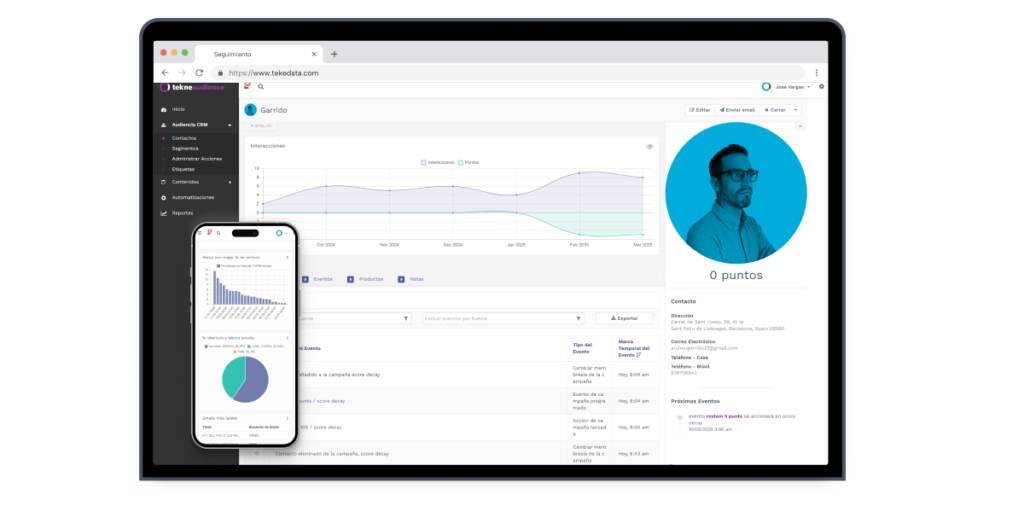1024x512 pixels.
Task: Open the settings gear icon
Action: tap(822, 87)
